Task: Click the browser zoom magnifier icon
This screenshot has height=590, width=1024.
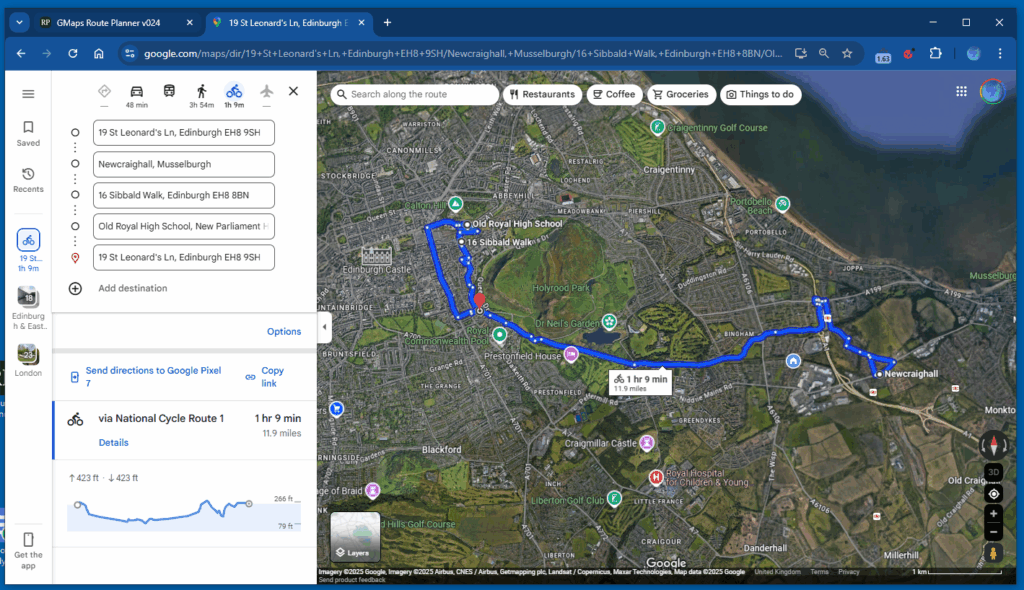Action: (x=824, y=54)
